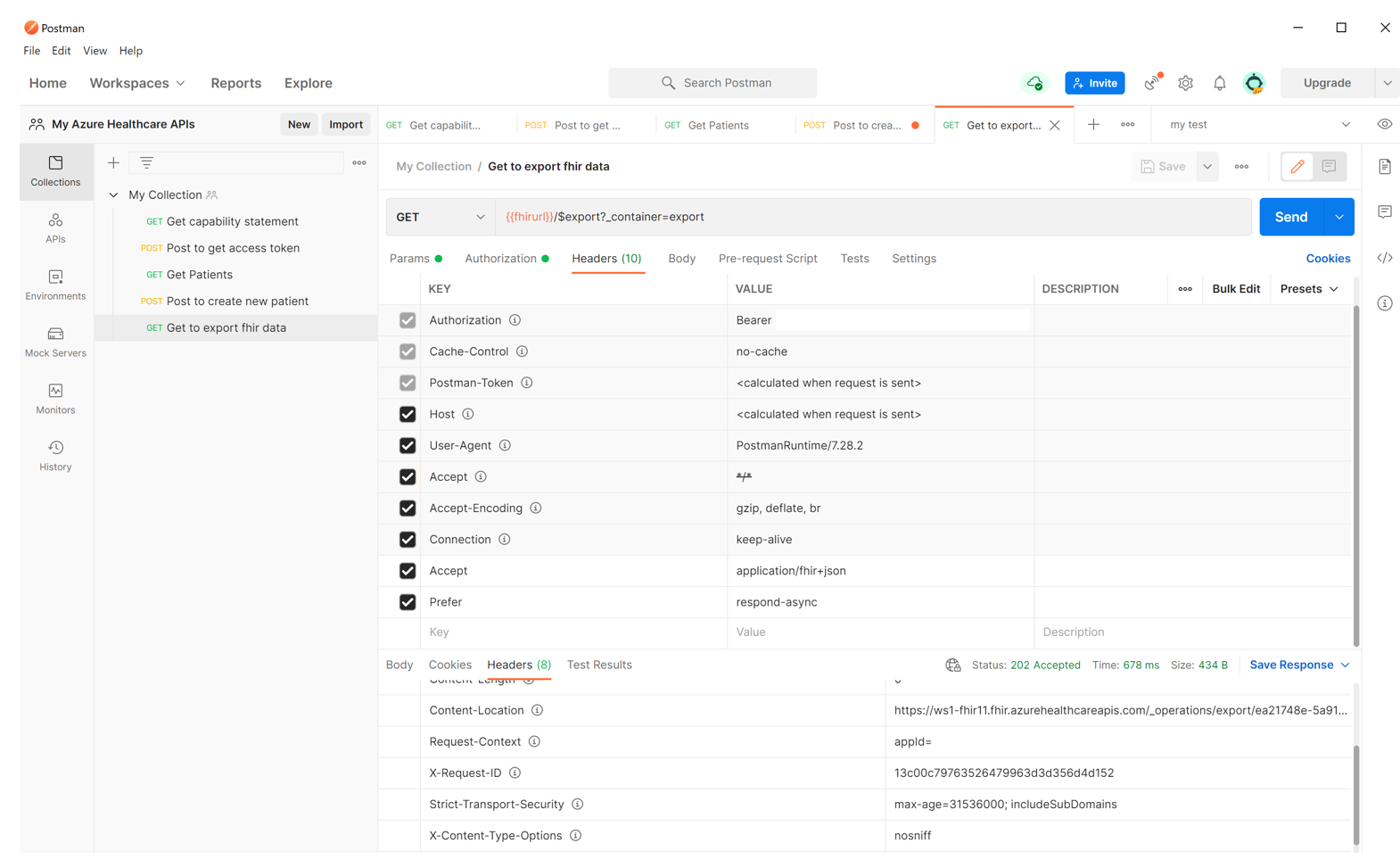This screenshot has height=868, width=1400.
Task: Open the comments pane in right sidebar
Action: 1384,212
